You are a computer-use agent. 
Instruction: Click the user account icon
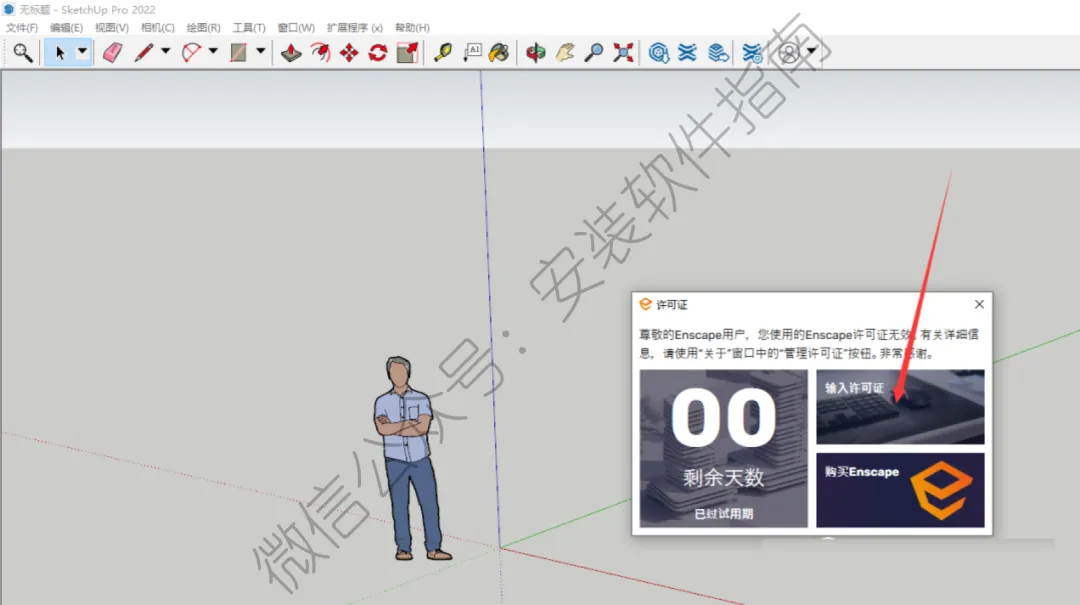point(789,53)
